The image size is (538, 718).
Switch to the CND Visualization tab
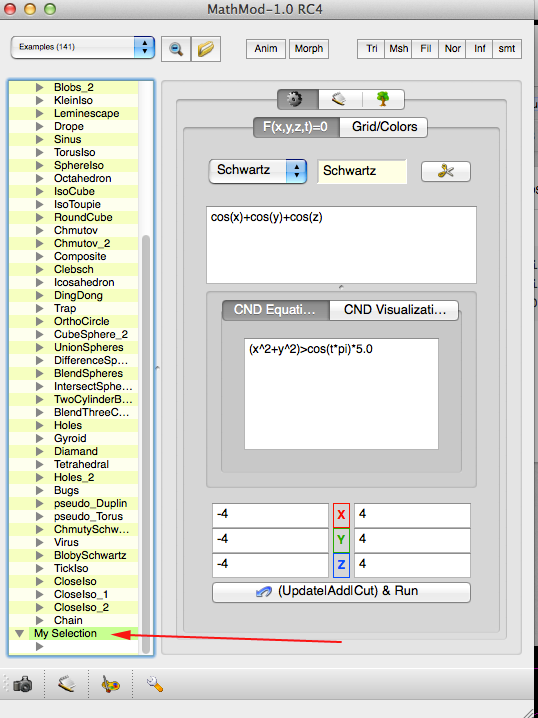(394, 310)
